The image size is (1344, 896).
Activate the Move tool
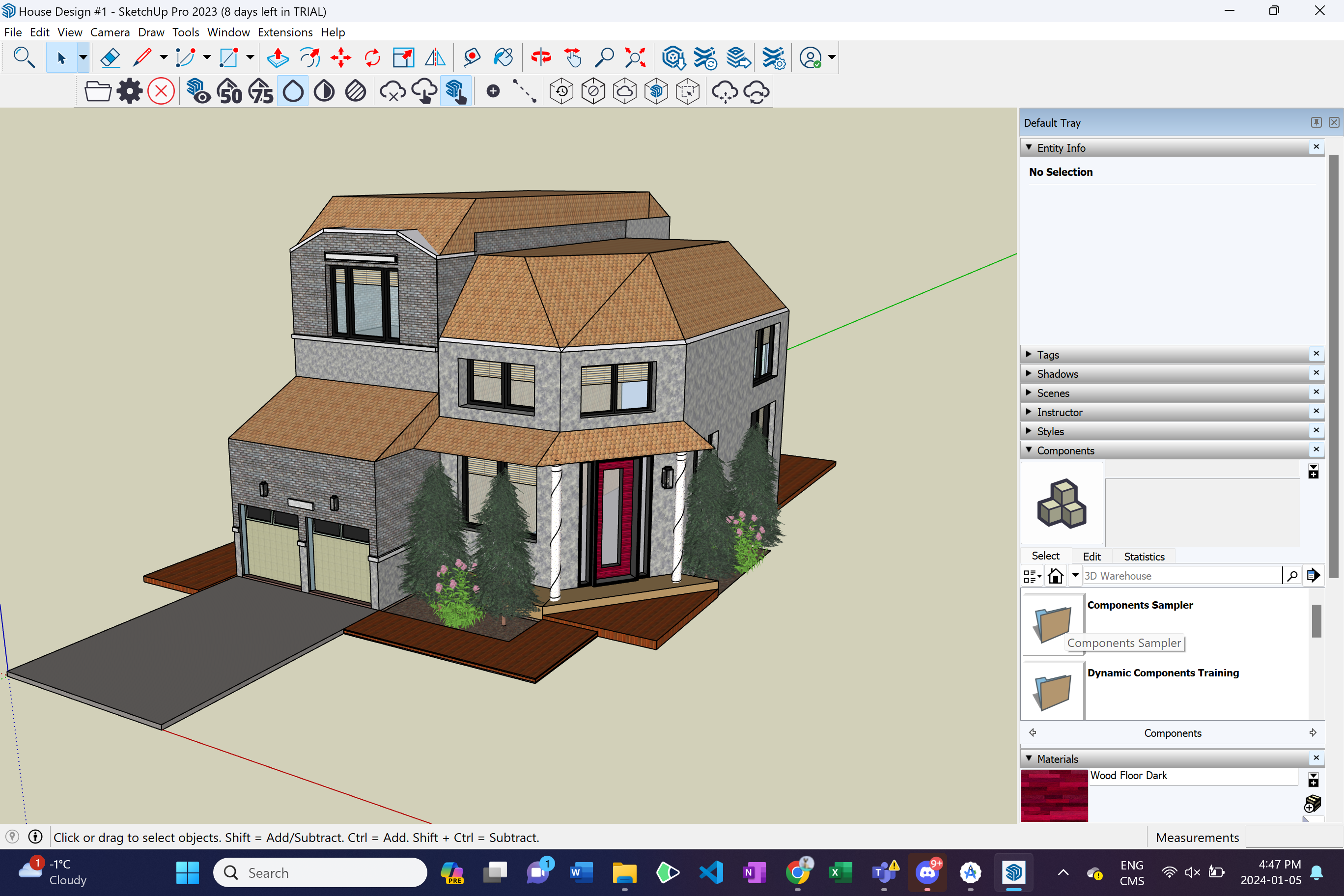pyautogui.click(x=340, y=57)
